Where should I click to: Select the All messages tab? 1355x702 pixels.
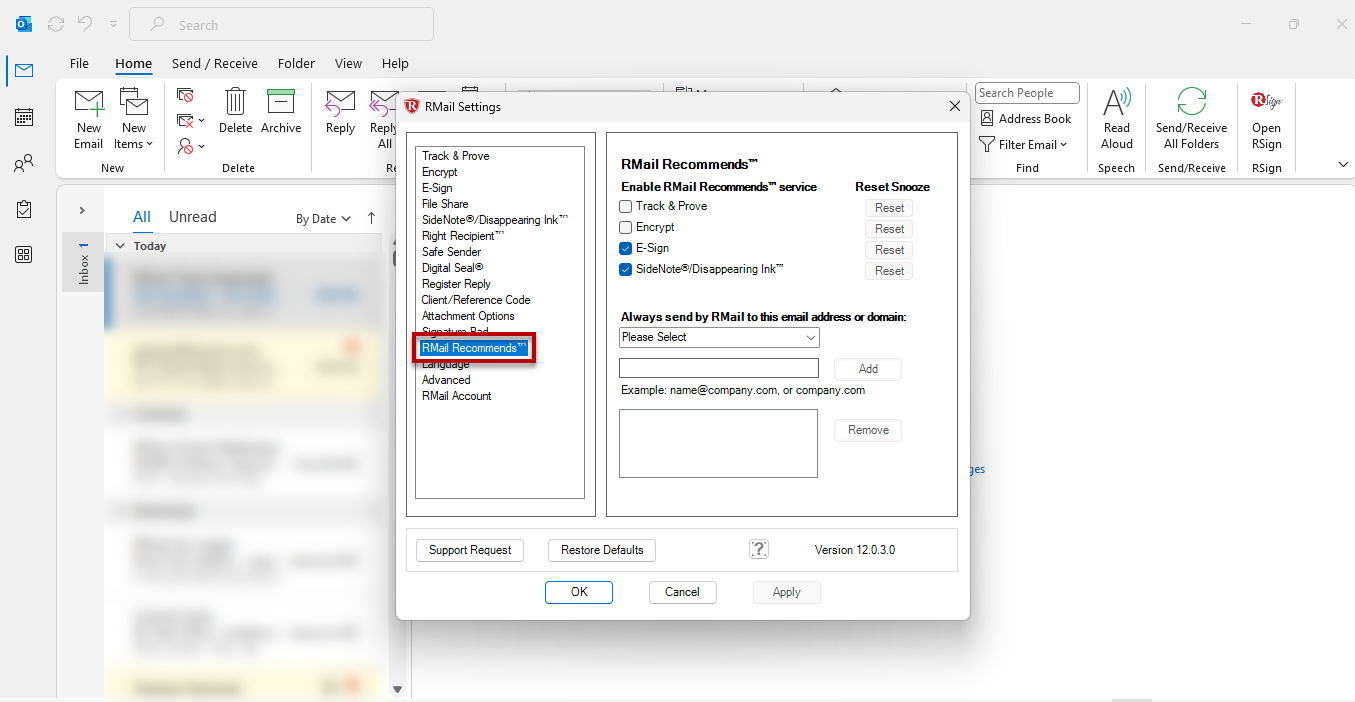[x=142, y=217]
